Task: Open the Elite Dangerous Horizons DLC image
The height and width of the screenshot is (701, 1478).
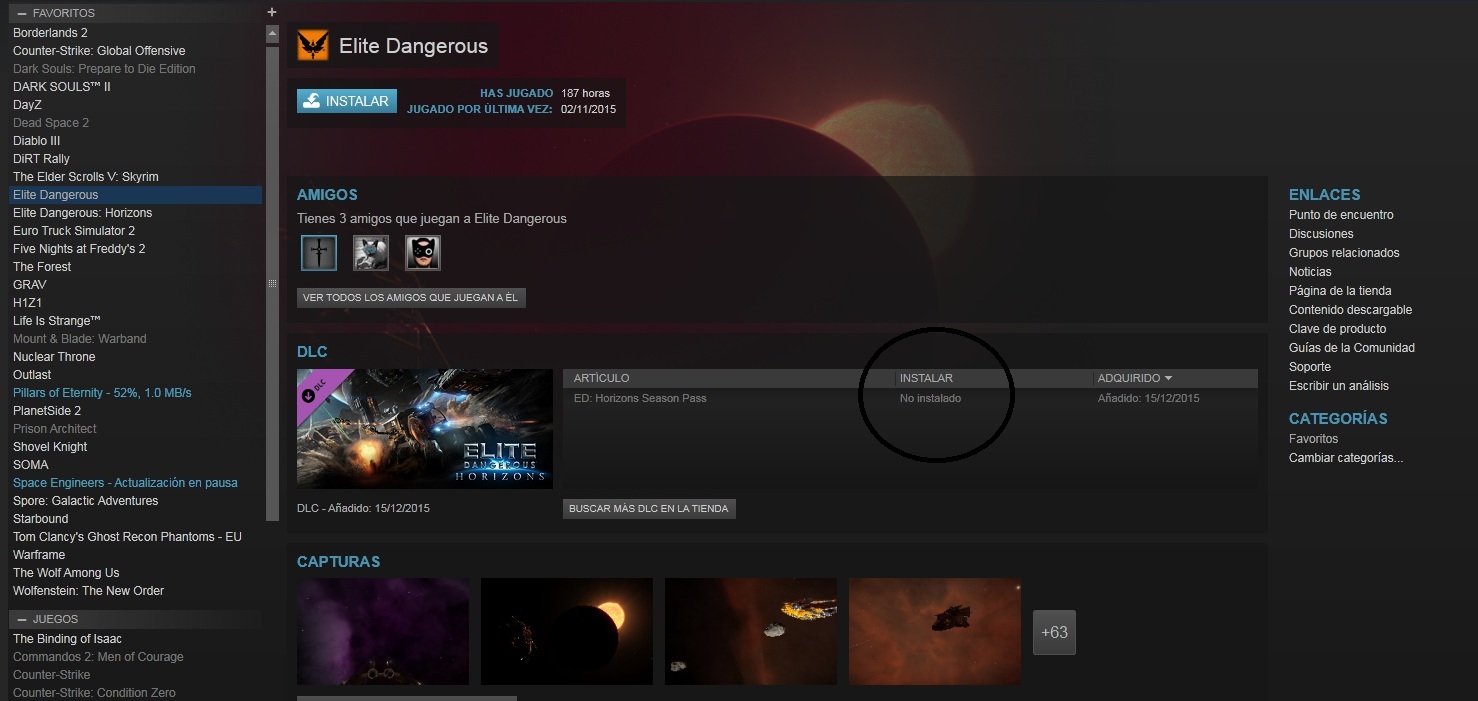Action: [x=425, y=429]
